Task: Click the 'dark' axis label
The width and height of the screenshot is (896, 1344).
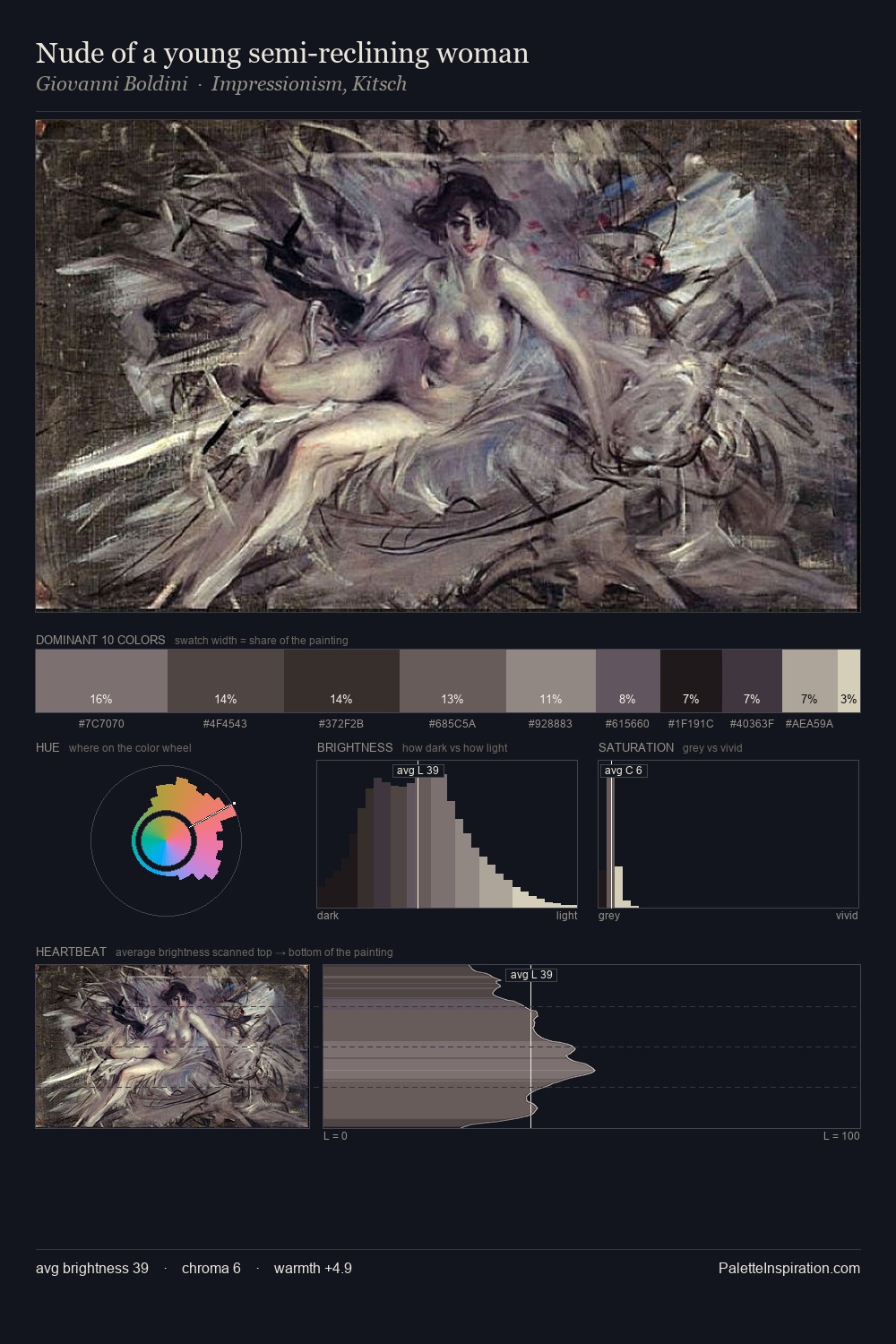Action: (328, 916)
